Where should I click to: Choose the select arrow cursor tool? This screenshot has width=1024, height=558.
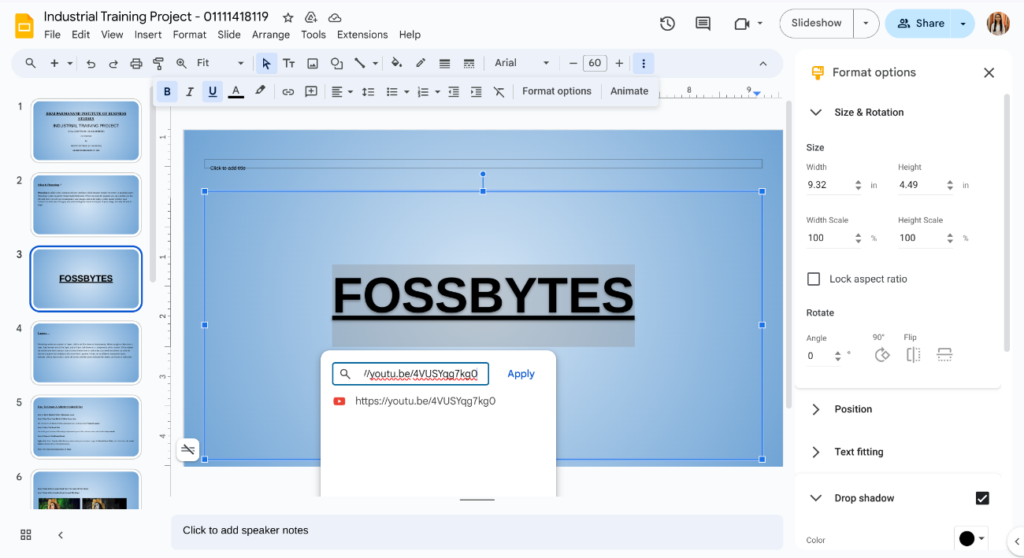point(266,63)
